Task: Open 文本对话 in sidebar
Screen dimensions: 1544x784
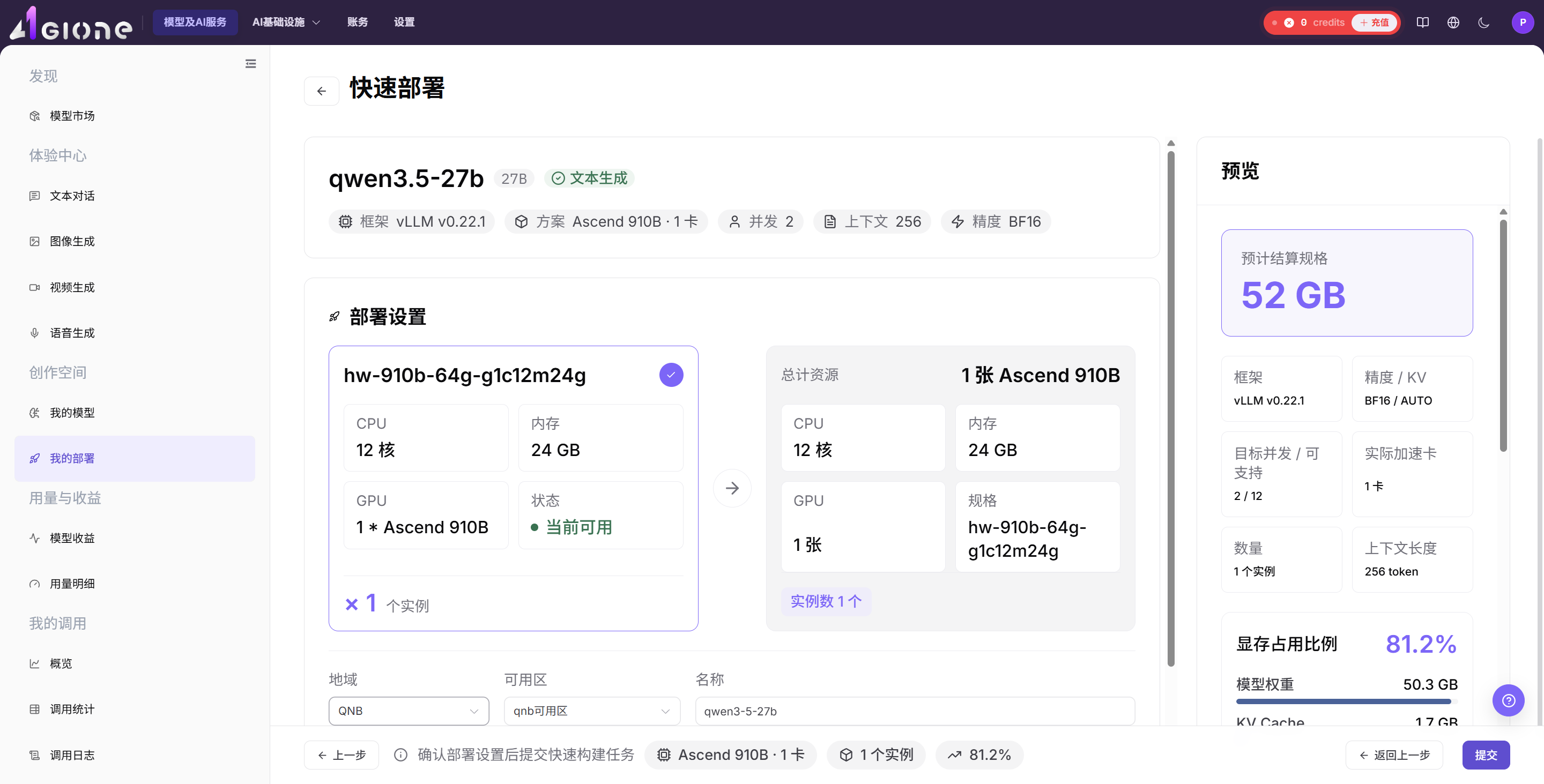Action: 135,196
